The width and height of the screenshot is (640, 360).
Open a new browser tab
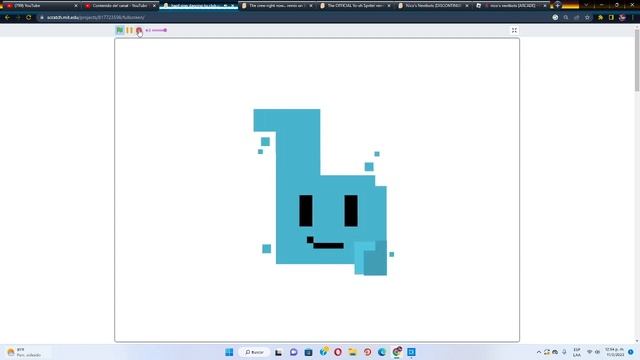558,5
